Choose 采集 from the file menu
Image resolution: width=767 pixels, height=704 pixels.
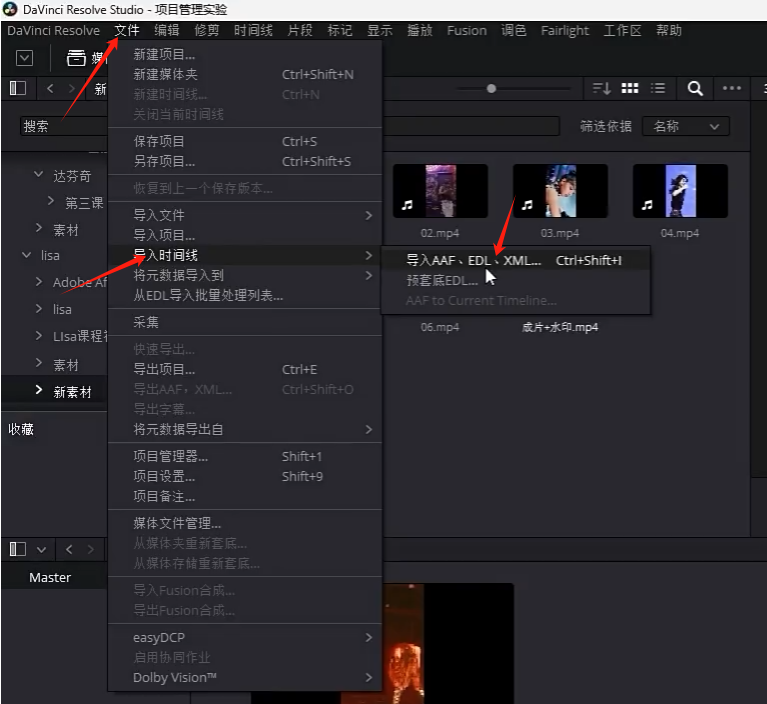pyautogui.click(x=245, y=322)
